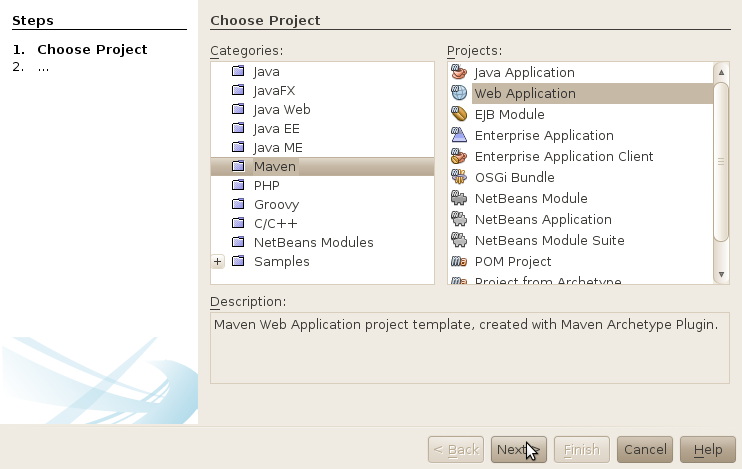
Task: Select the C/C++ category label
Action: 275,223
